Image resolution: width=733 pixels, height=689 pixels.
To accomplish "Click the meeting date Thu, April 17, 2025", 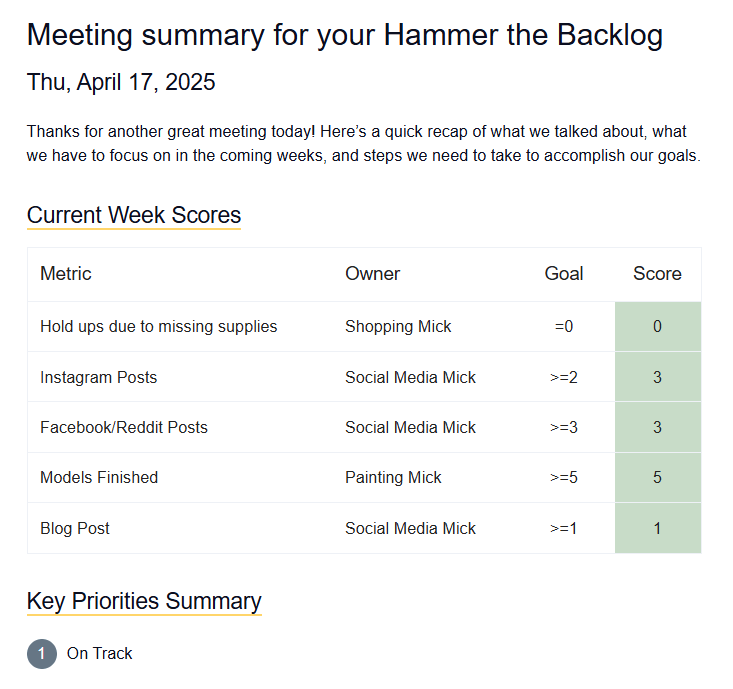I will pos(121,82).
